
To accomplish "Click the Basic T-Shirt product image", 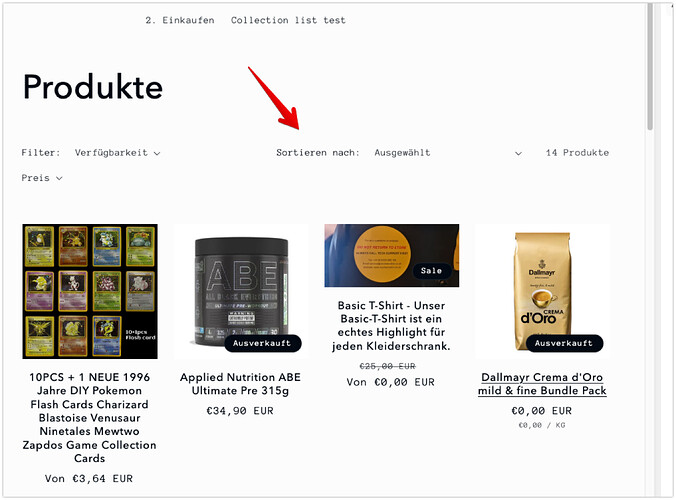I will 391,255.
